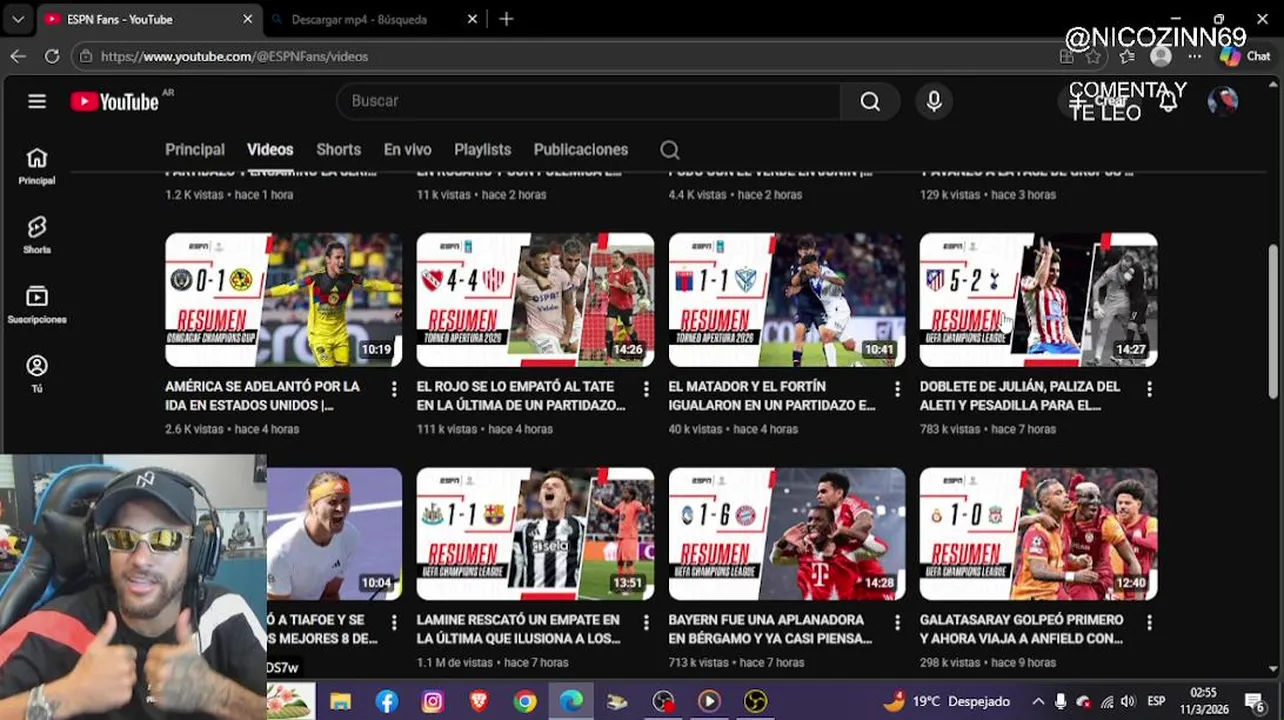Open the Copilot Chat button
This screenshot has height=720, width=1284.
1245,56
